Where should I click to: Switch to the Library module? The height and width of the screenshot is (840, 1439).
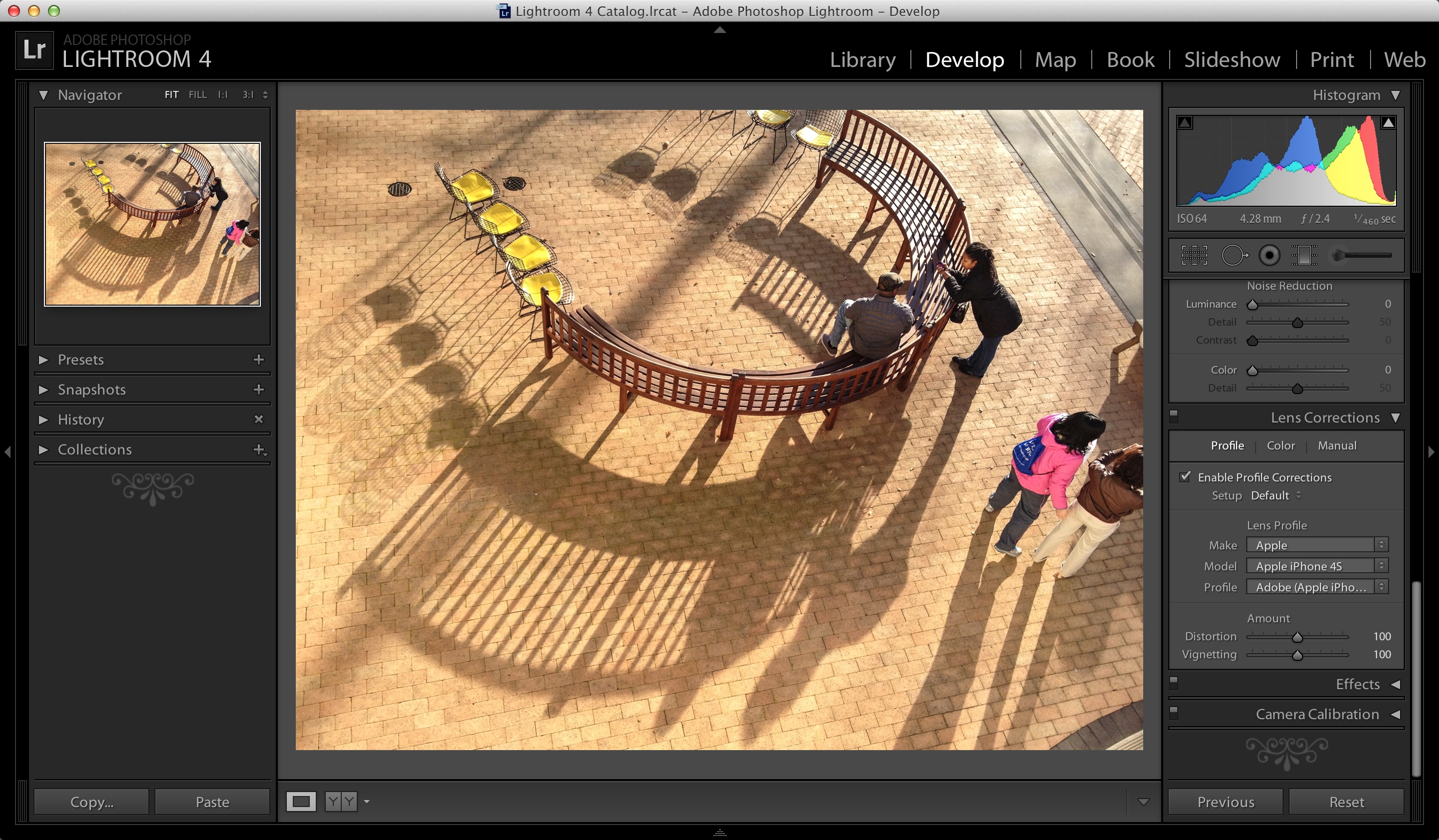(x=862, y=59)
